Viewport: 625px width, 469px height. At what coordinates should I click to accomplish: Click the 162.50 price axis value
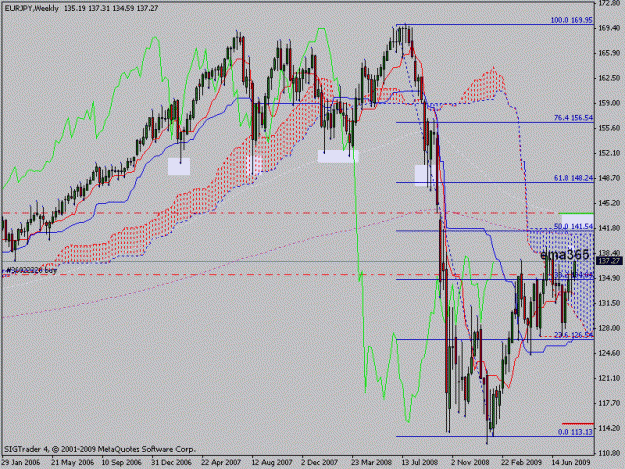(609, 78)
